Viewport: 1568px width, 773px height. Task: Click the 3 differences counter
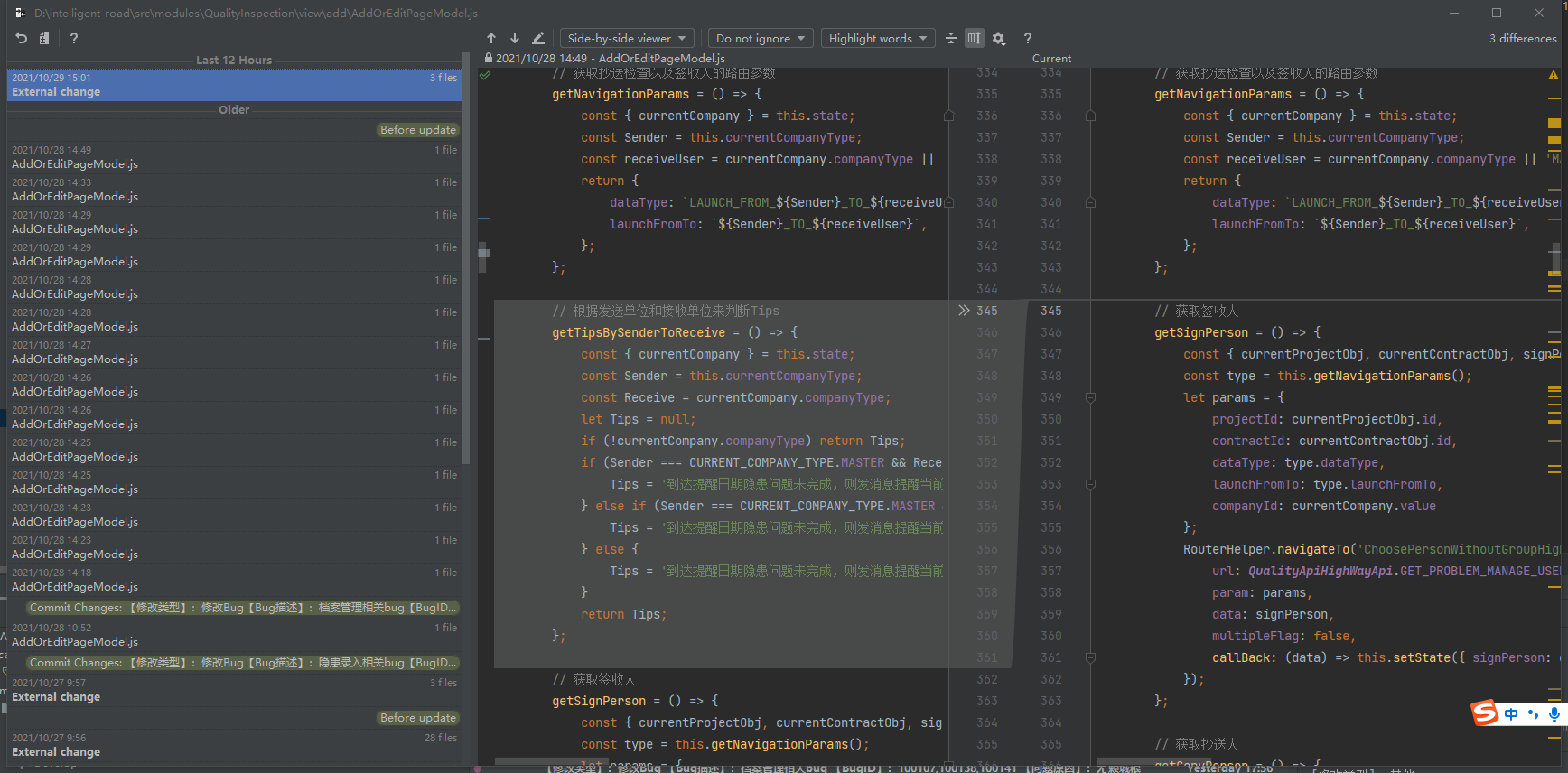[1523, 38]
